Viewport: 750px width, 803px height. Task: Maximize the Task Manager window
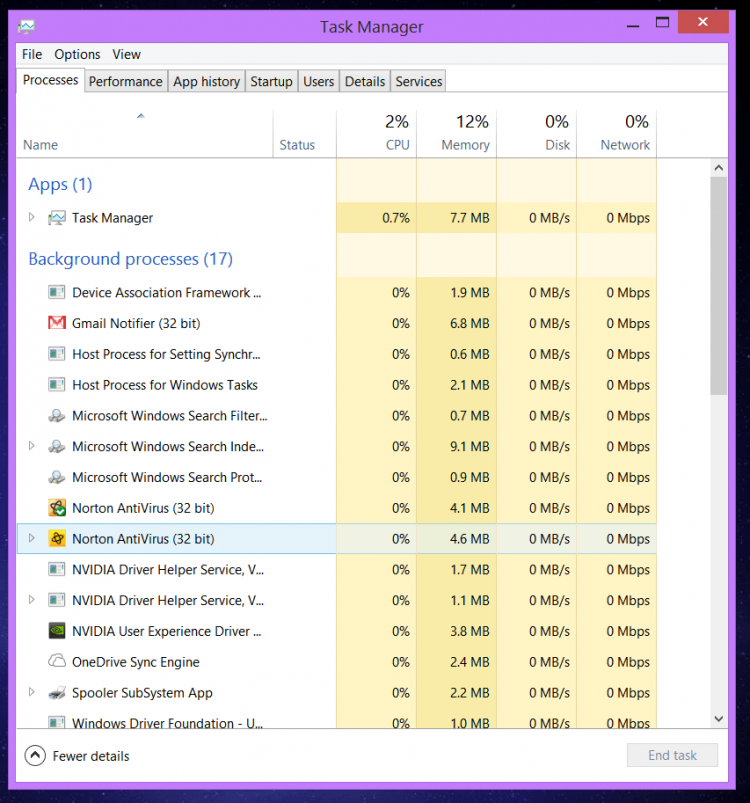662,22
